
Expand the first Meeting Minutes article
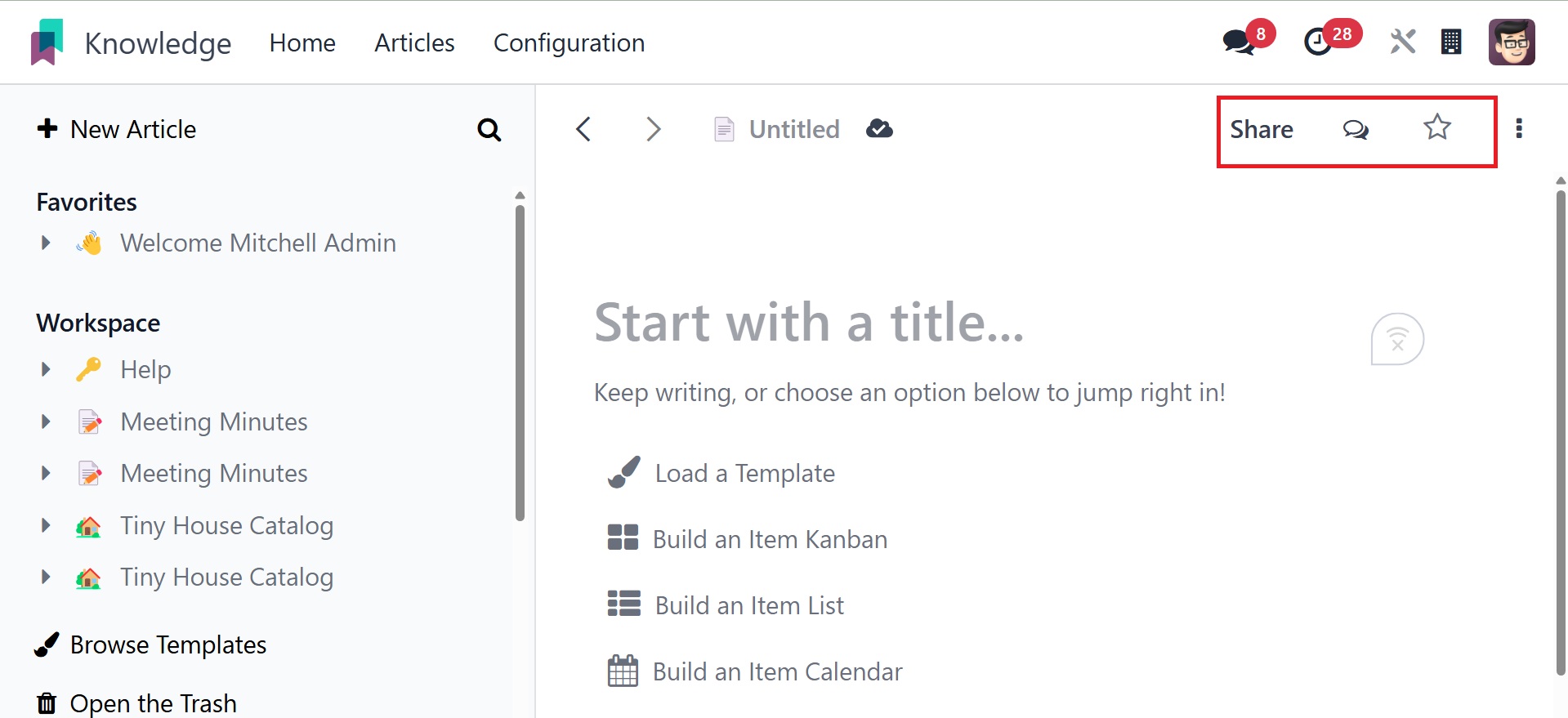tap(46, 421)
